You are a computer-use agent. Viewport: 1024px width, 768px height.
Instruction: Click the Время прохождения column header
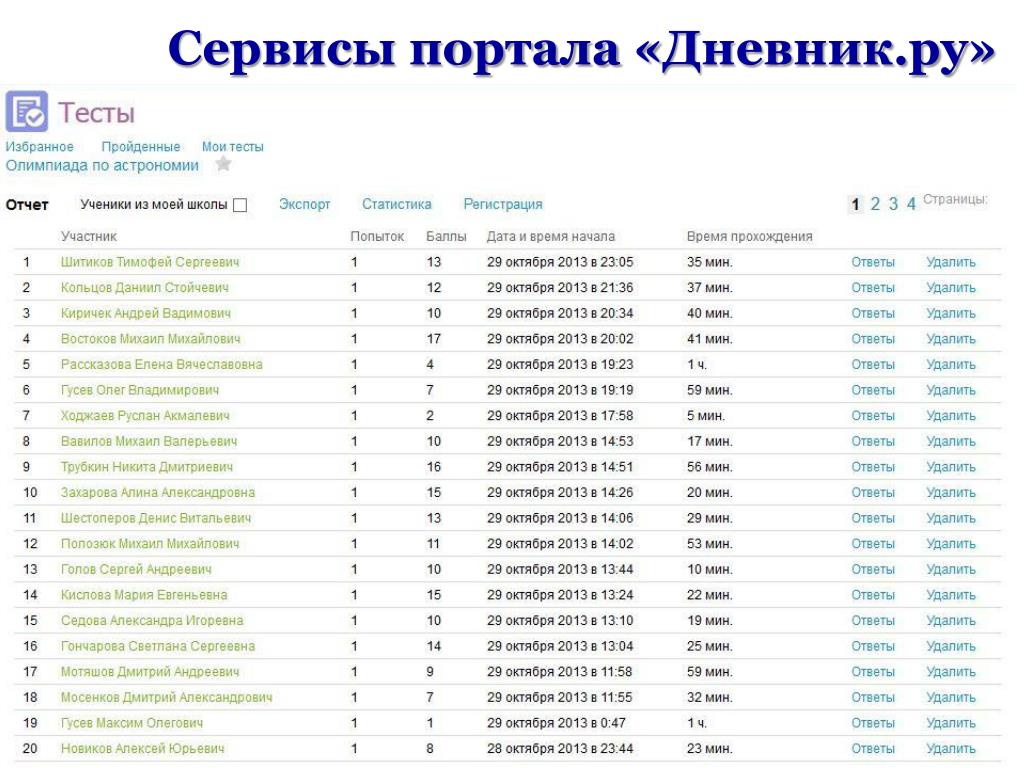point(750,236)
